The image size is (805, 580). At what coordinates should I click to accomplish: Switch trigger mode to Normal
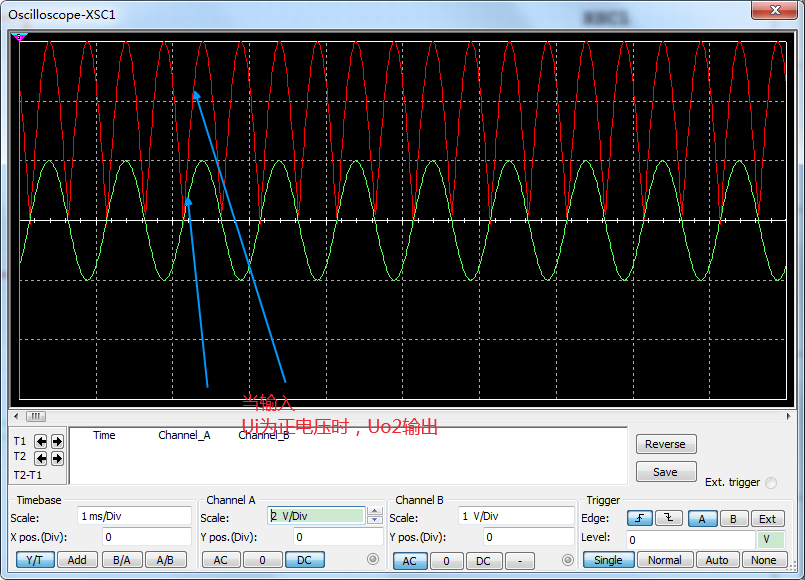tap(664, 560)
